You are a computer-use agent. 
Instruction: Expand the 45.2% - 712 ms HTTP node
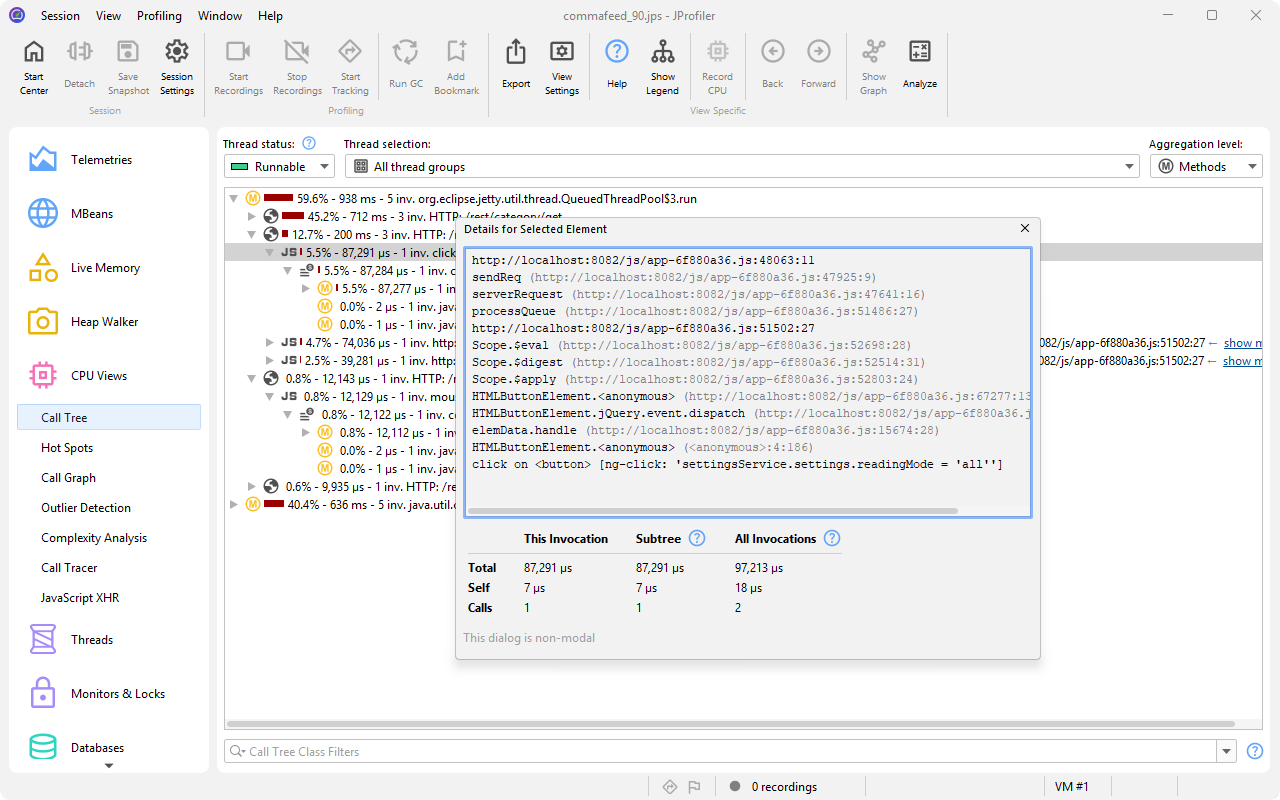tap(252, 217)
